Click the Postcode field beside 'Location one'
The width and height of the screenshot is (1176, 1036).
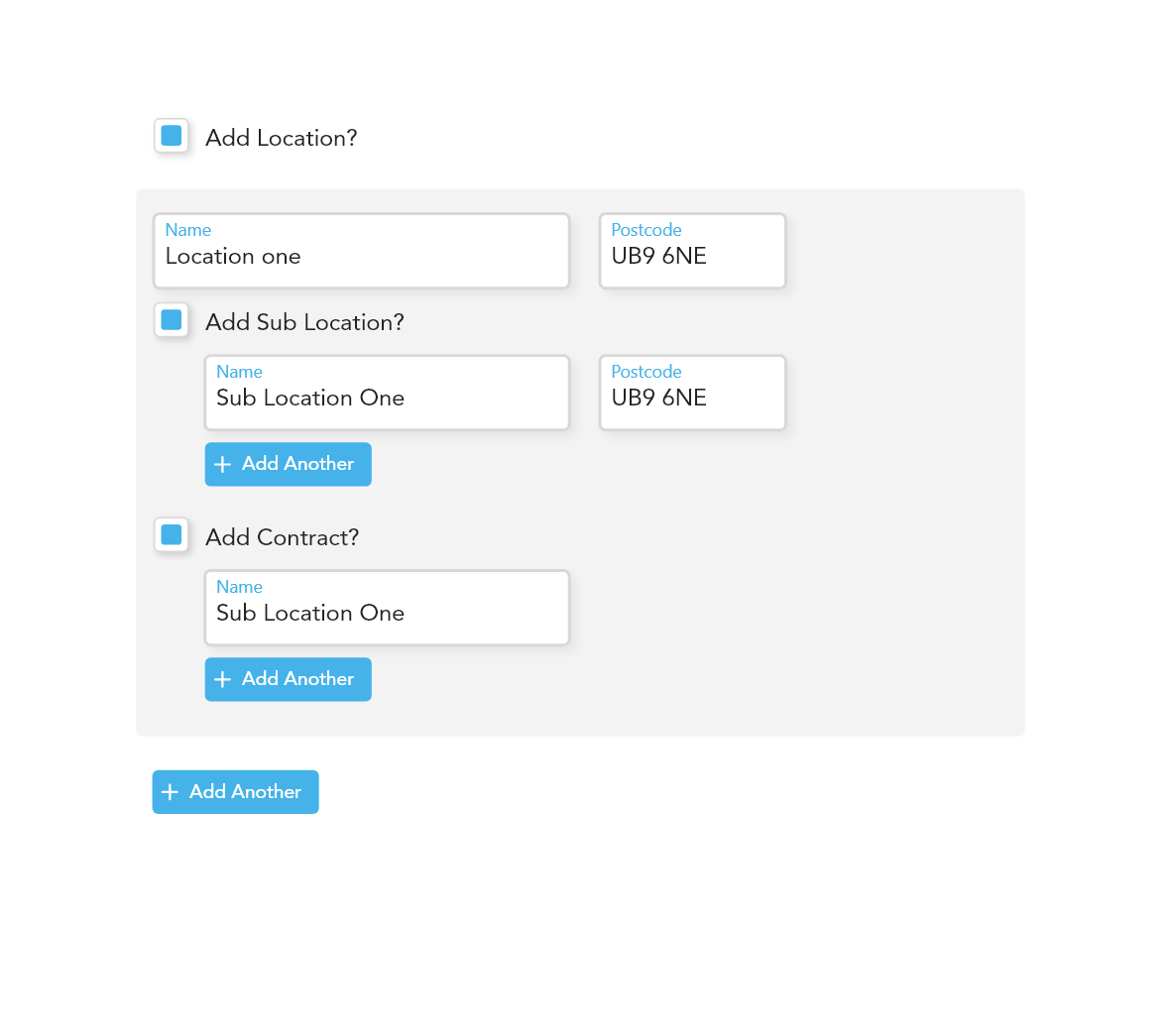(692, 257)
